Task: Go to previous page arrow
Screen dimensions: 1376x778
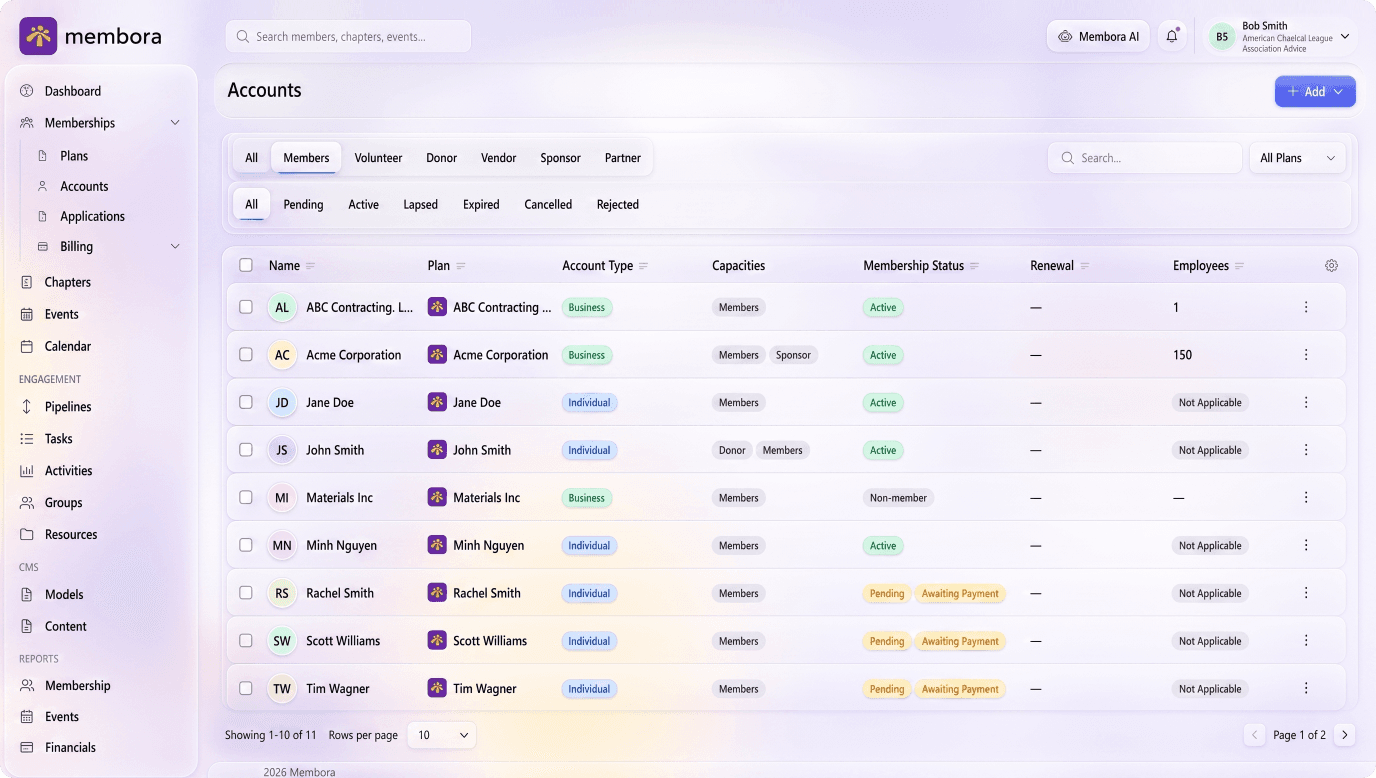Action: pyautogui.click(x=1254, y=735)
